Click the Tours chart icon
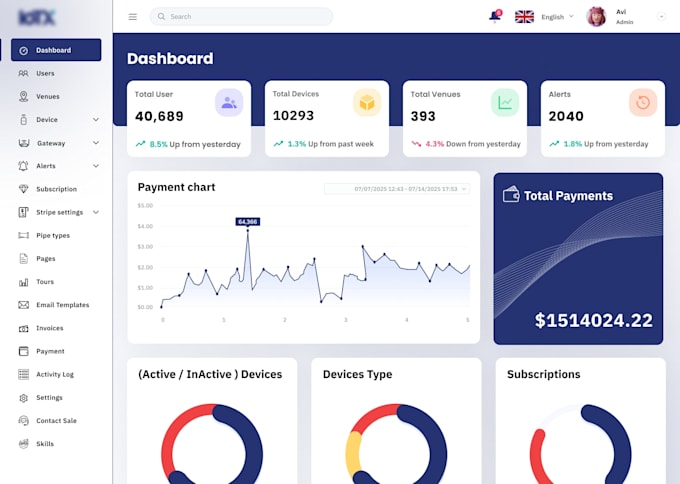The height and width of the screenshot is (484, 680). [x=23, y=282]
